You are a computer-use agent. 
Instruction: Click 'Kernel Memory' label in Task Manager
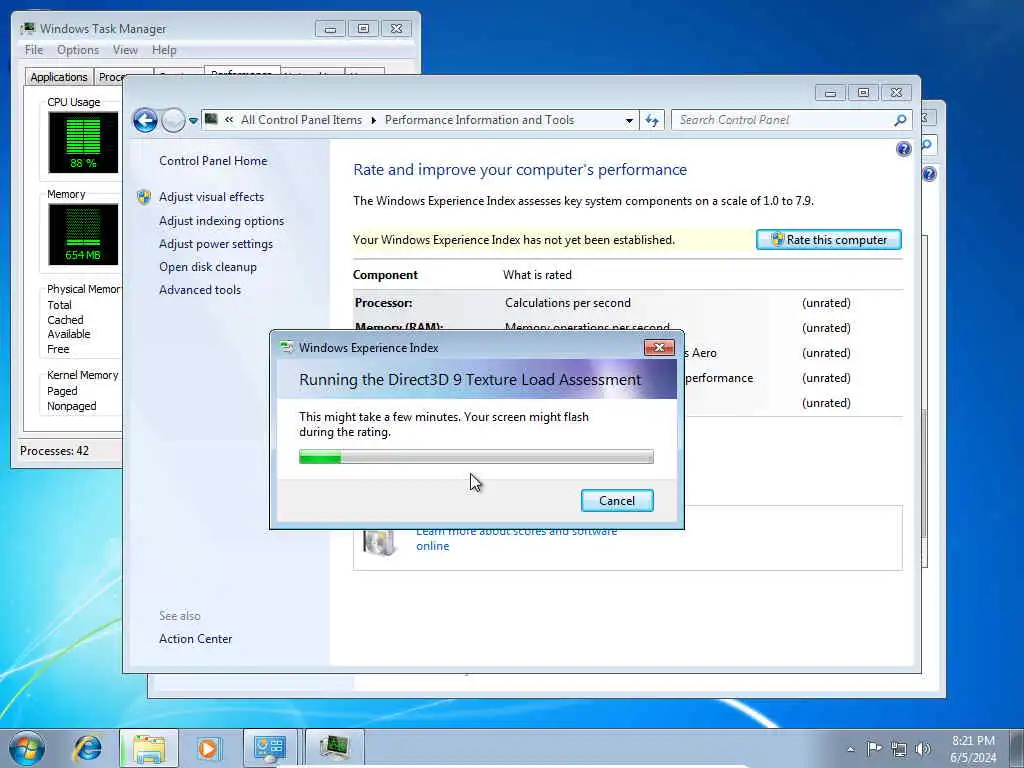point(82,375)
